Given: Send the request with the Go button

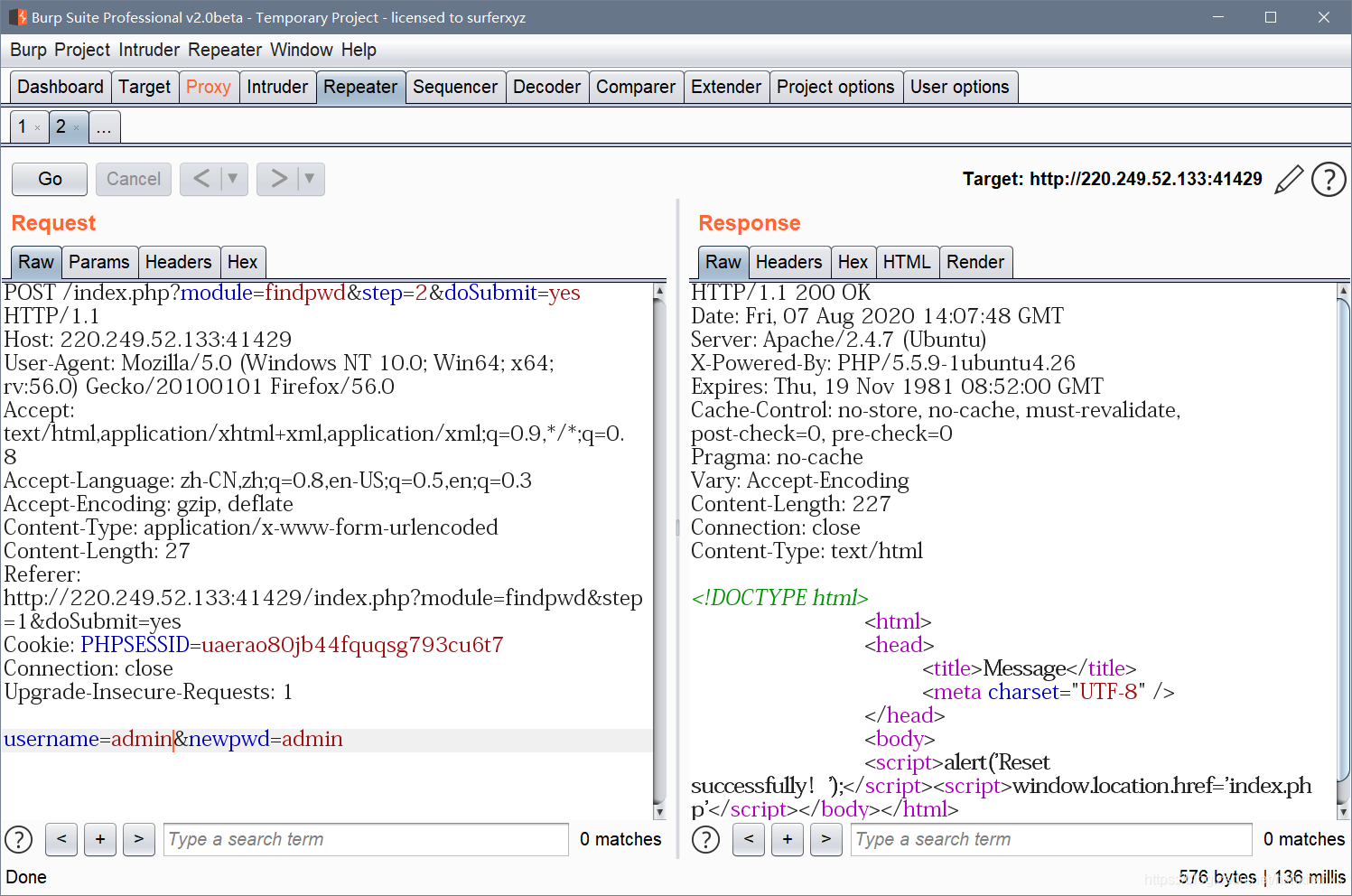Looking at the screenshot, I should click(x=50, y=179).
